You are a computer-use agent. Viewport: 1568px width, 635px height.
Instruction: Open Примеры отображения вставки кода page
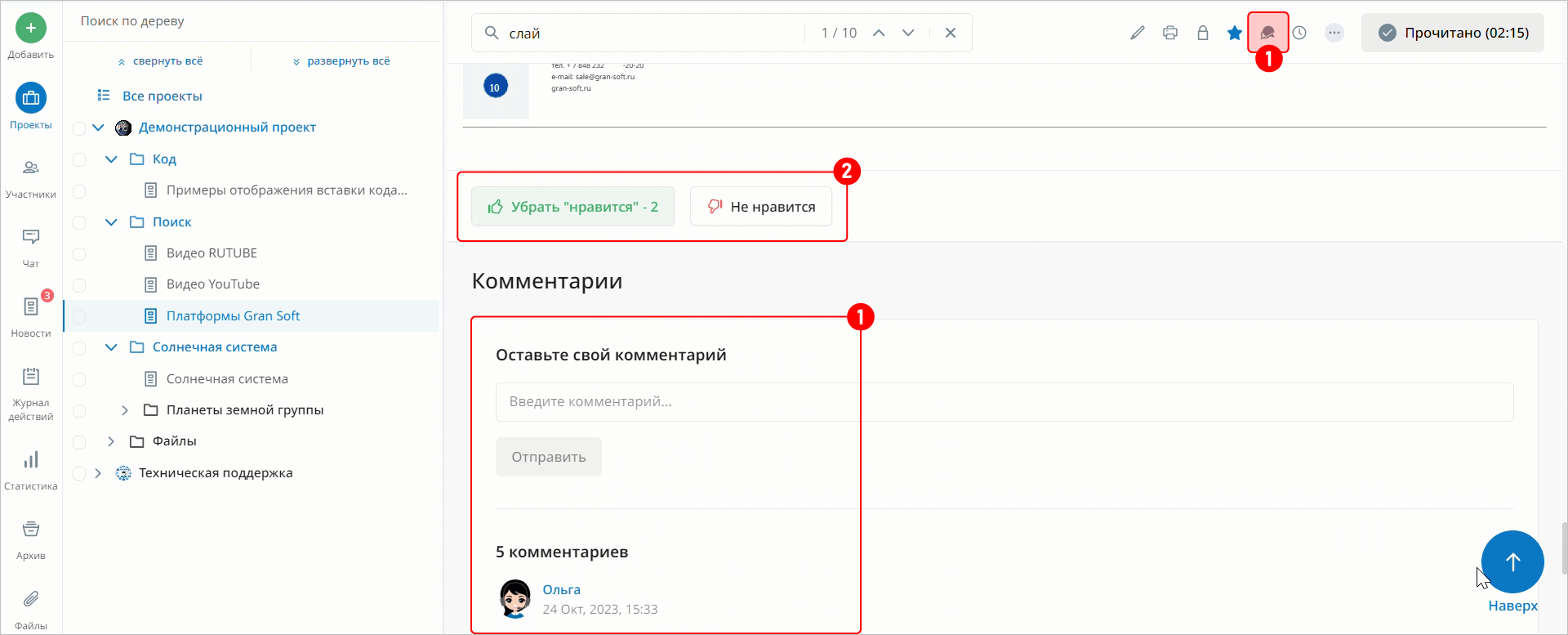[x=287, y=190]
